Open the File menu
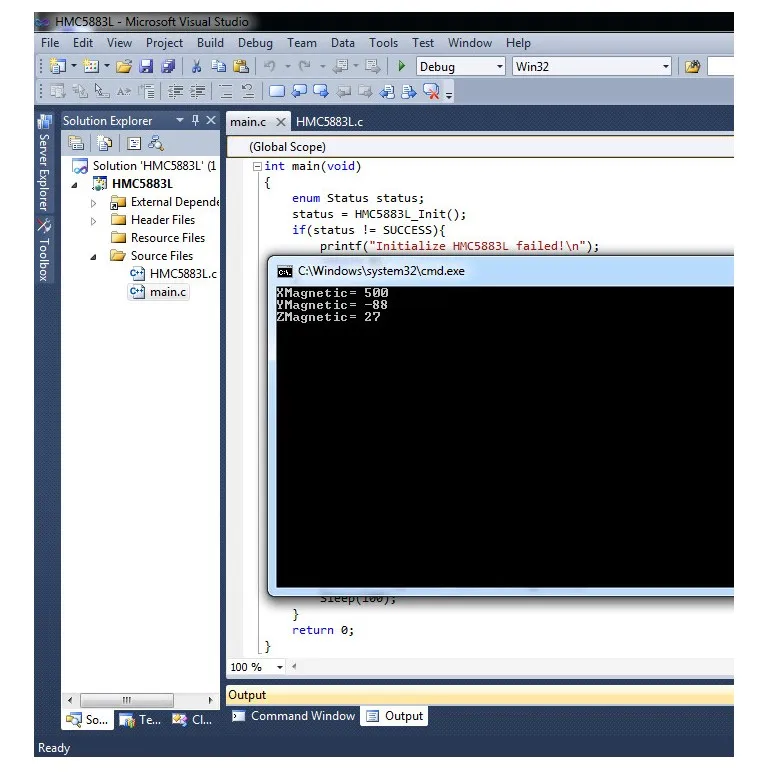This screenshot has width=774, height=774. pyautogui.click(x=50, y=43)
